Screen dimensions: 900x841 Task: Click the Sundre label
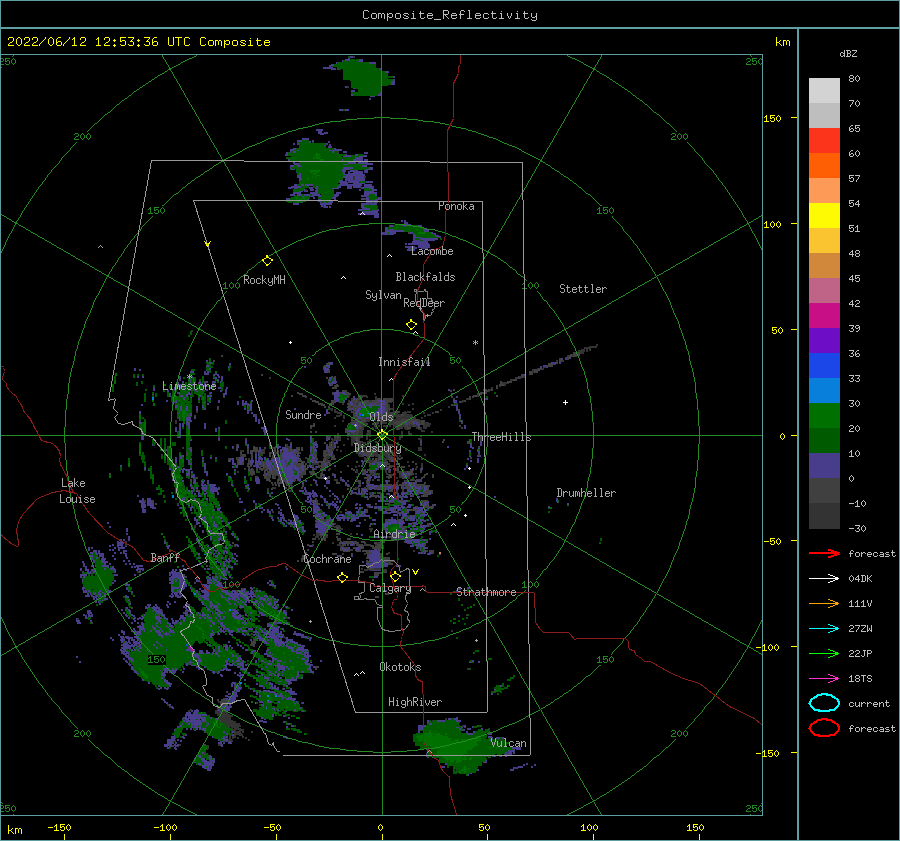tap(303, 414)
